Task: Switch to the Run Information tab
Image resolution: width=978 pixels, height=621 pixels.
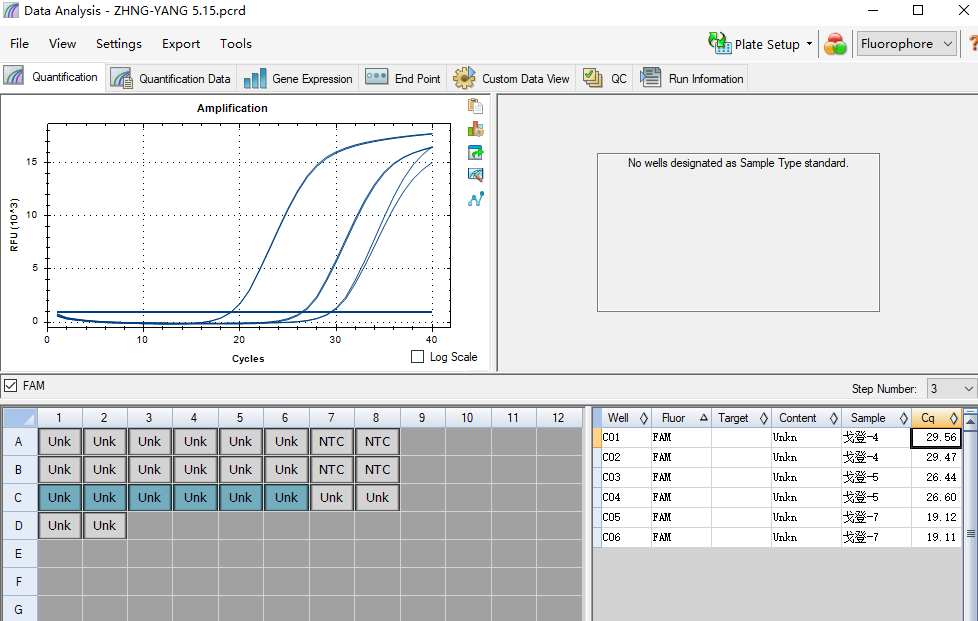Action: pos(691,79)
